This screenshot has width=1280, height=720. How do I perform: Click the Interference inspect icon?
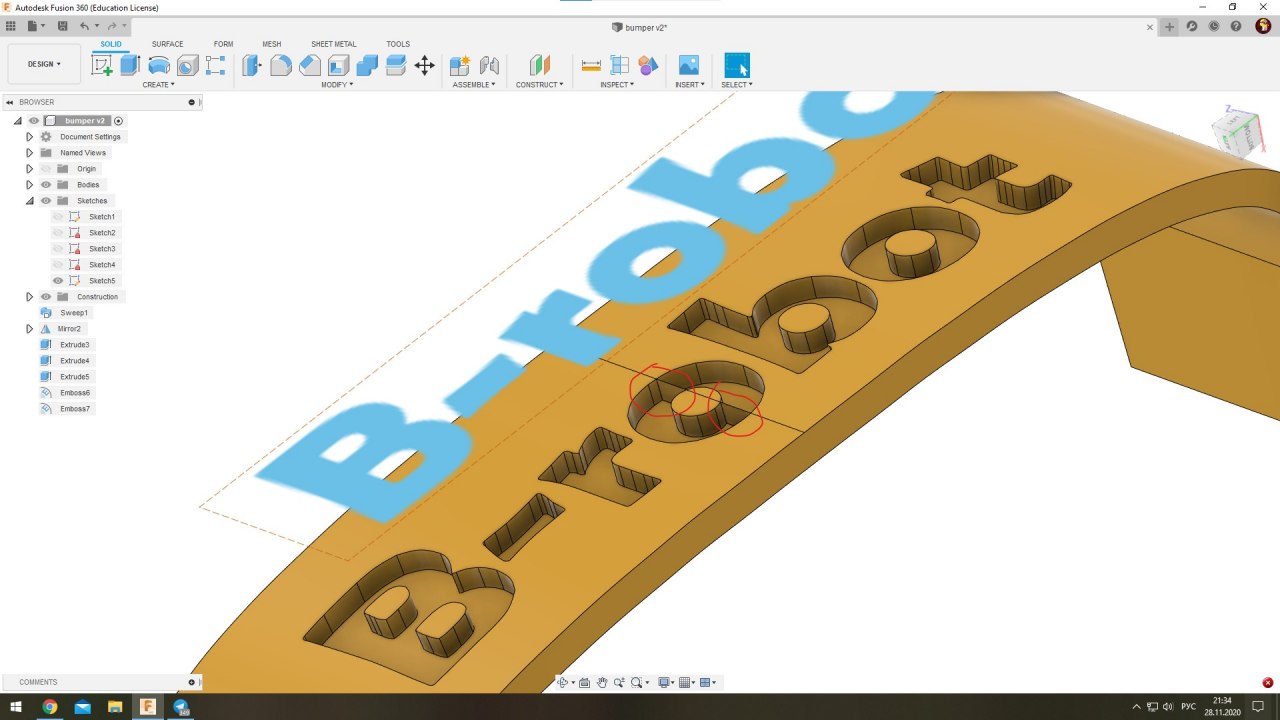pyautogui.click(x=620, y=66)
